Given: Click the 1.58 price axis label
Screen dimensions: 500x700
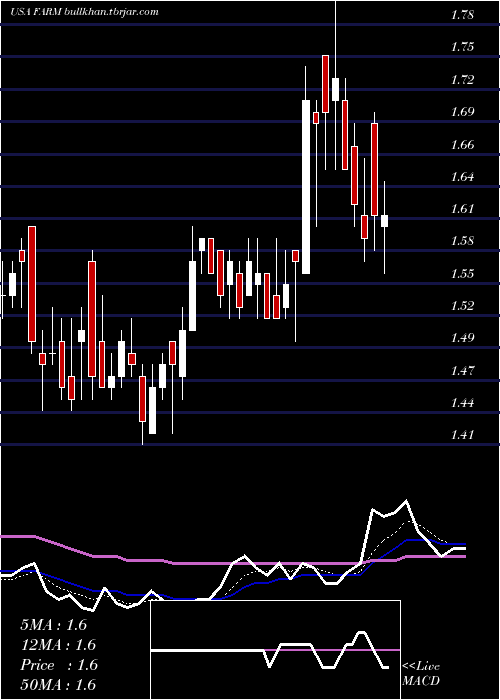Looking at the screenshot, I should tap(462, 242).
